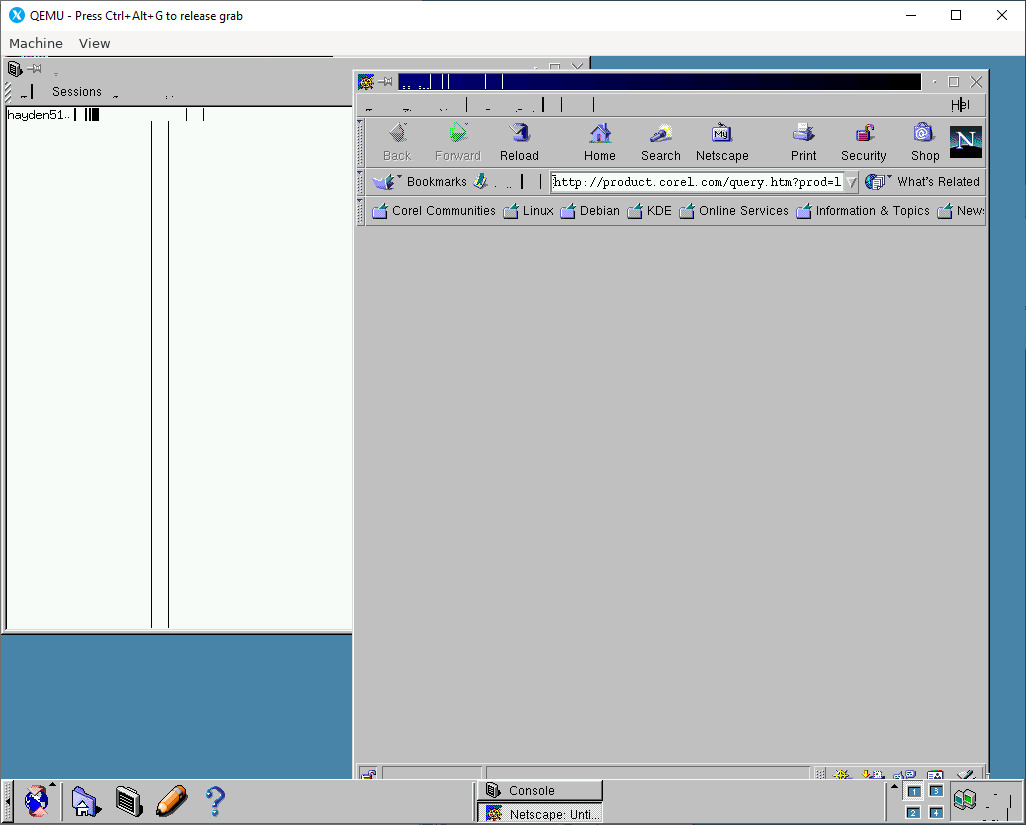Click the Netscape window menu icon
This screenshot has height=825, width=1026.
click(366, 82)
